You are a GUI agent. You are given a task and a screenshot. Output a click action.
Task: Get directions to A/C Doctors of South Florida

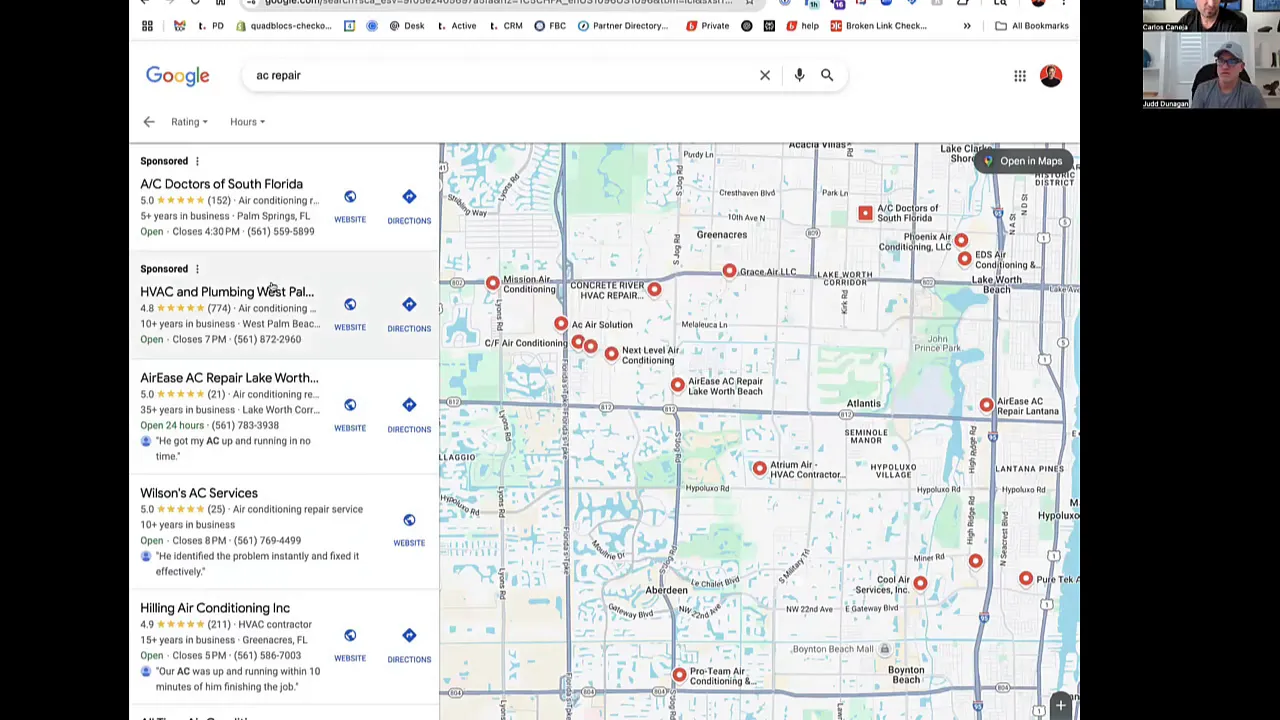409,205
